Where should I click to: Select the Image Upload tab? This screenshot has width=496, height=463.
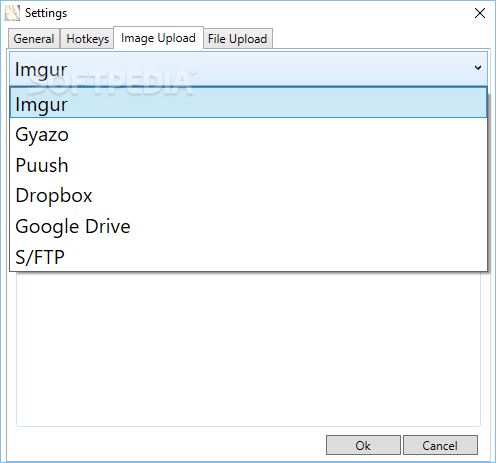(159, 38)
